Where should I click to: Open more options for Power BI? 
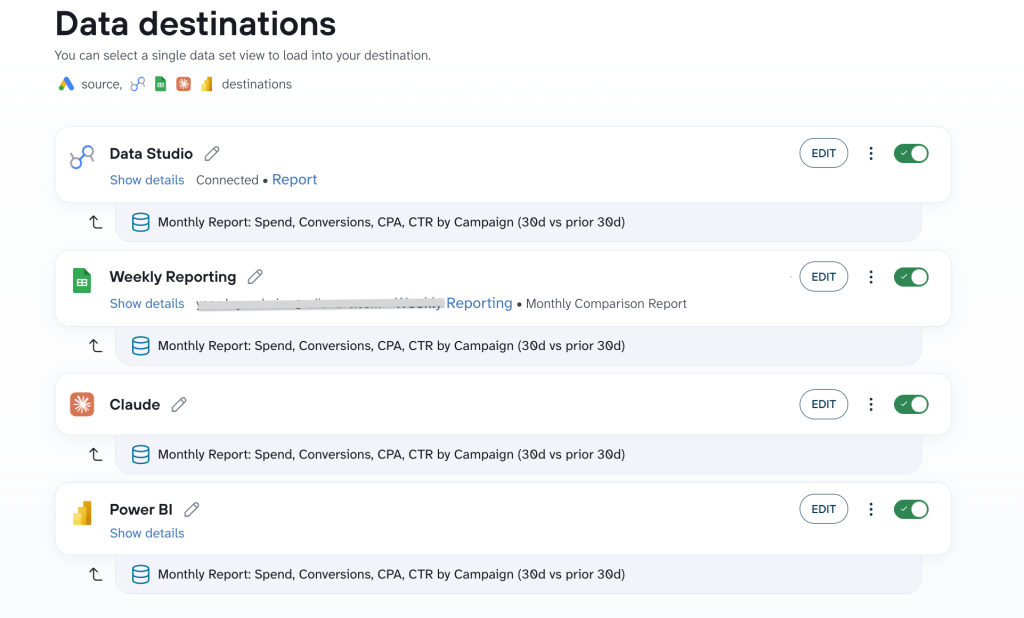(871, 510)
